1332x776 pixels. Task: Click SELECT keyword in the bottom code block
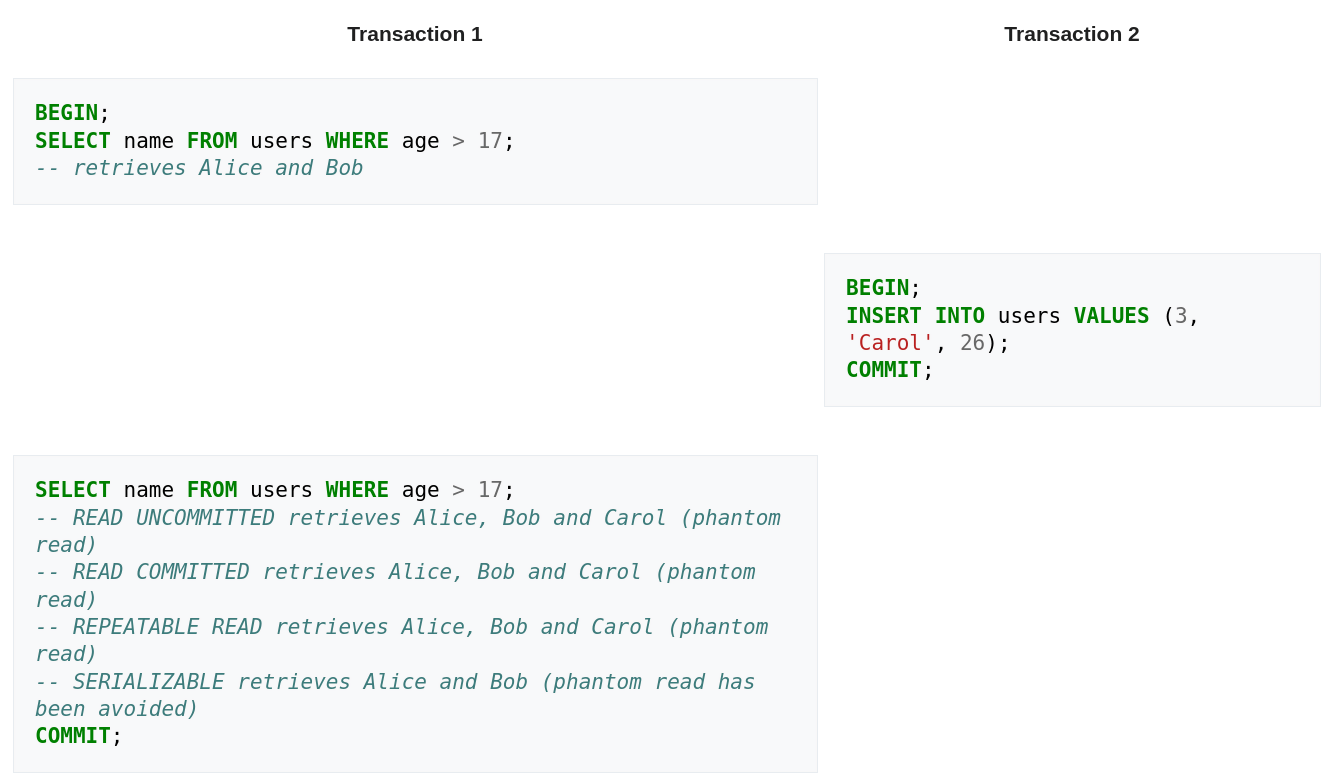[x=72, y=490]
